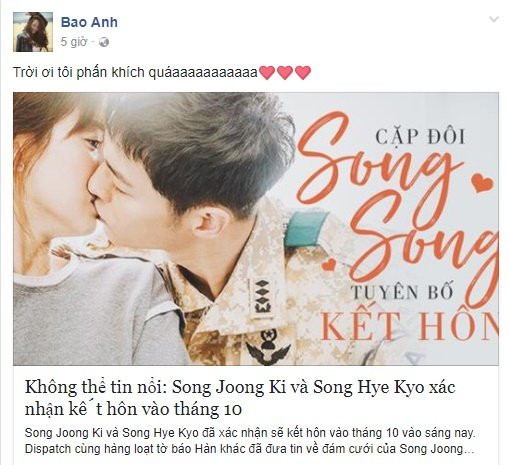Screen dimensions: 509x465
Task: Open the '5 giờ' post timestamp
Action: [74, 42]
